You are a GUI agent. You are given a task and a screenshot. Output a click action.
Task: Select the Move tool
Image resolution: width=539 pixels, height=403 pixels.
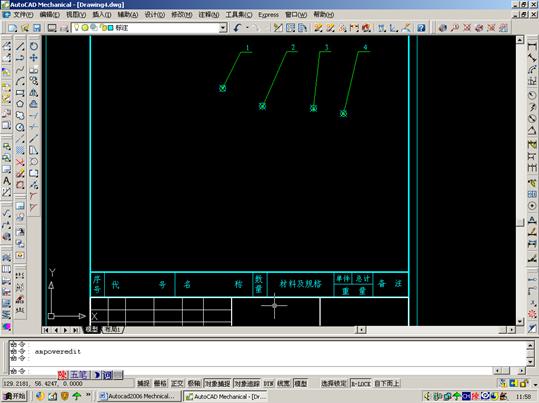click(x=34, y=58)
